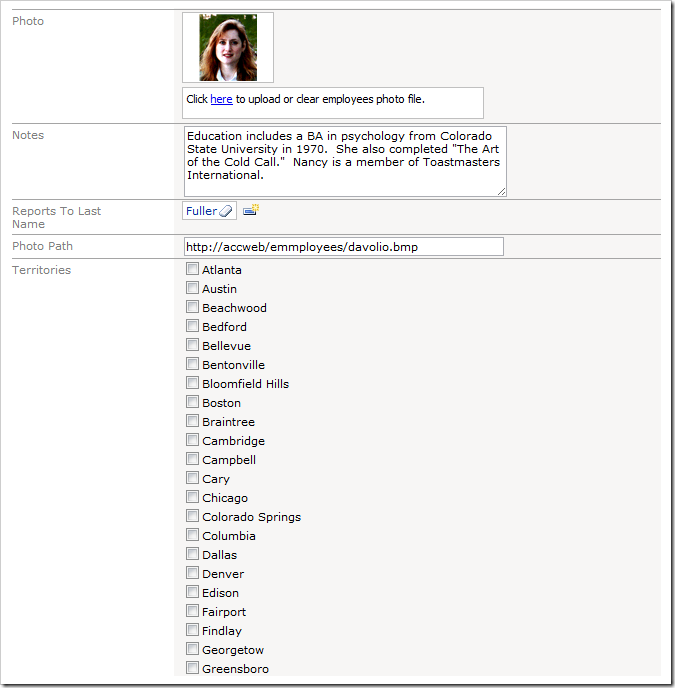Screen dimensions: 675x688
Task: Enable the Cary checkbox
Action: click(192, 478)
